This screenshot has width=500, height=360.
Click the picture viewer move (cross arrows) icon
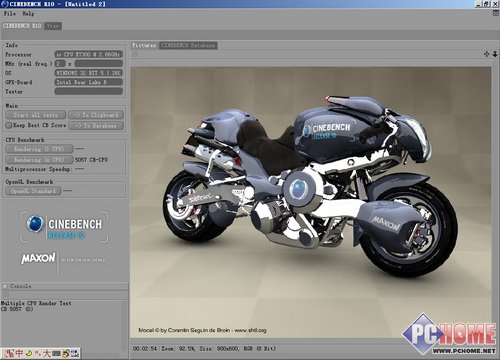pos(487,54)
